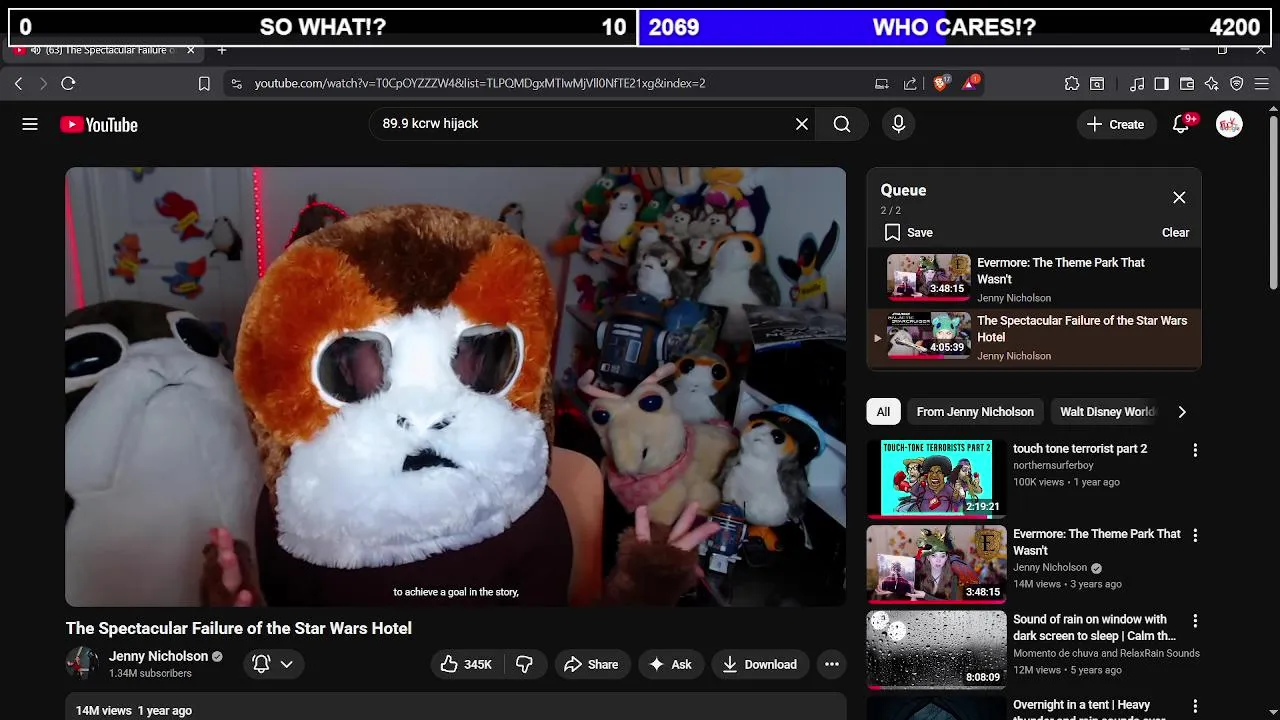Open the Brave VPN shield icon
This screenshot has width=1280, height=720.
pyautogui.click(x=1237, y=84)
